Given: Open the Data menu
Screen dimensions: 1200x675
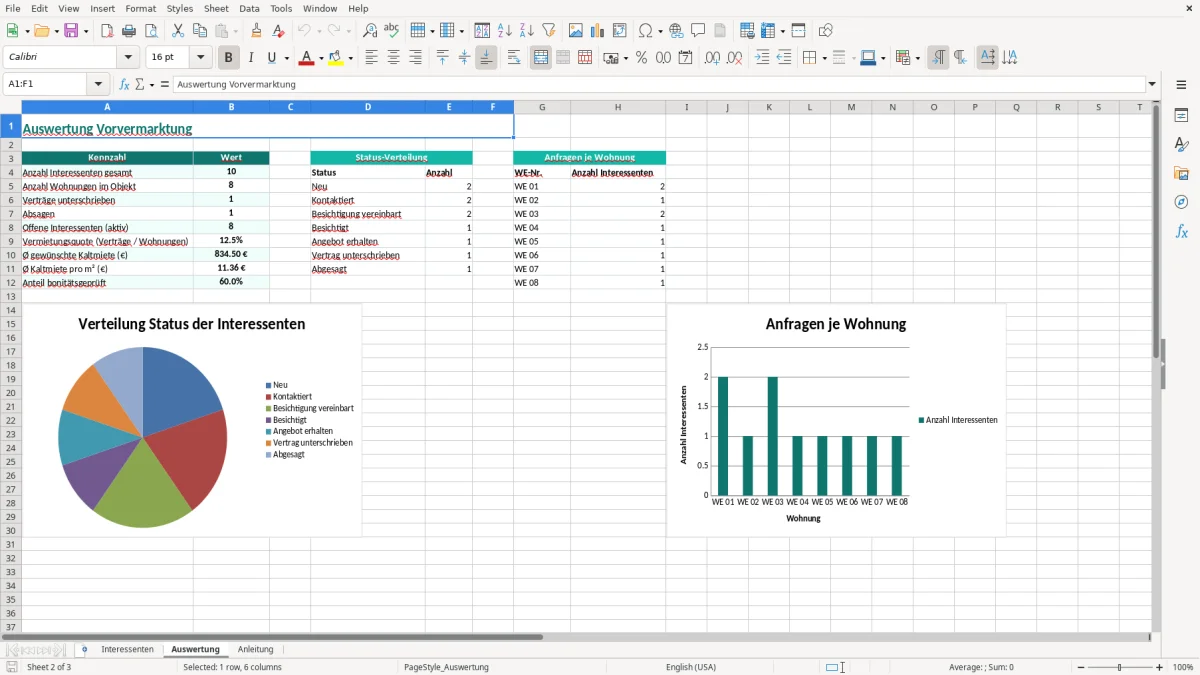Looking at the screenshot, I should point(249,8).
